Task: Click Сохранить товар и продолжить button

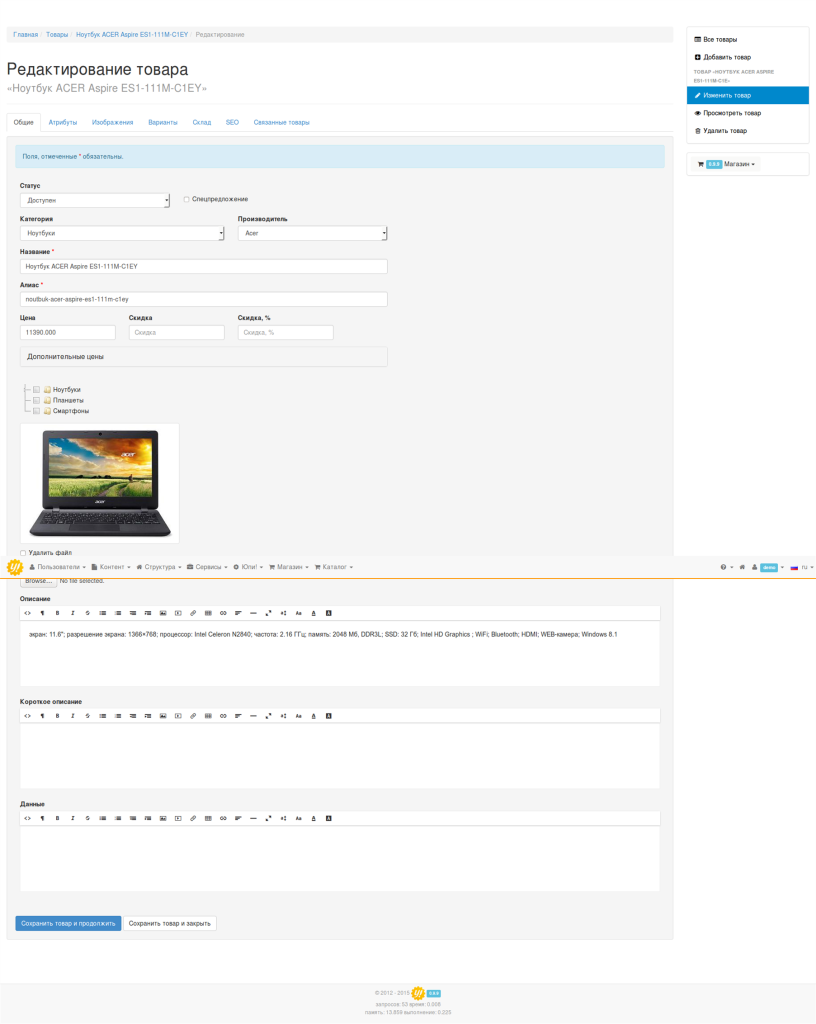Action: click(x=68, y=923)
